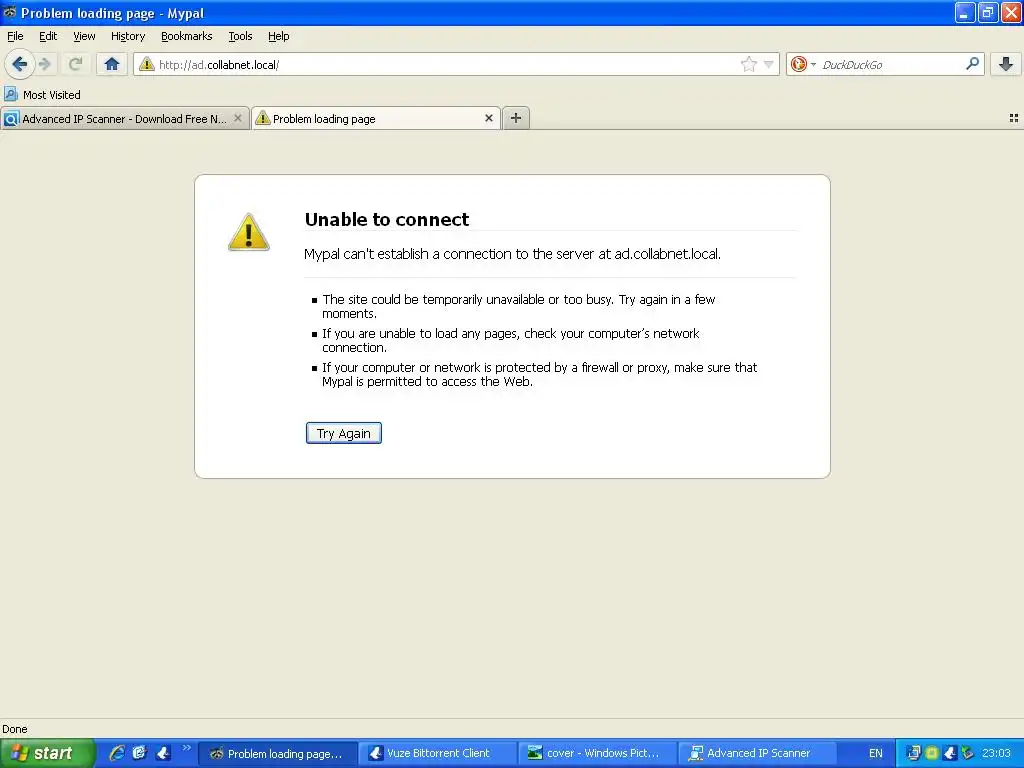Click the 23:03 system clock
Viewport: 1024px width, 768px height.
(x=996, y=753)
